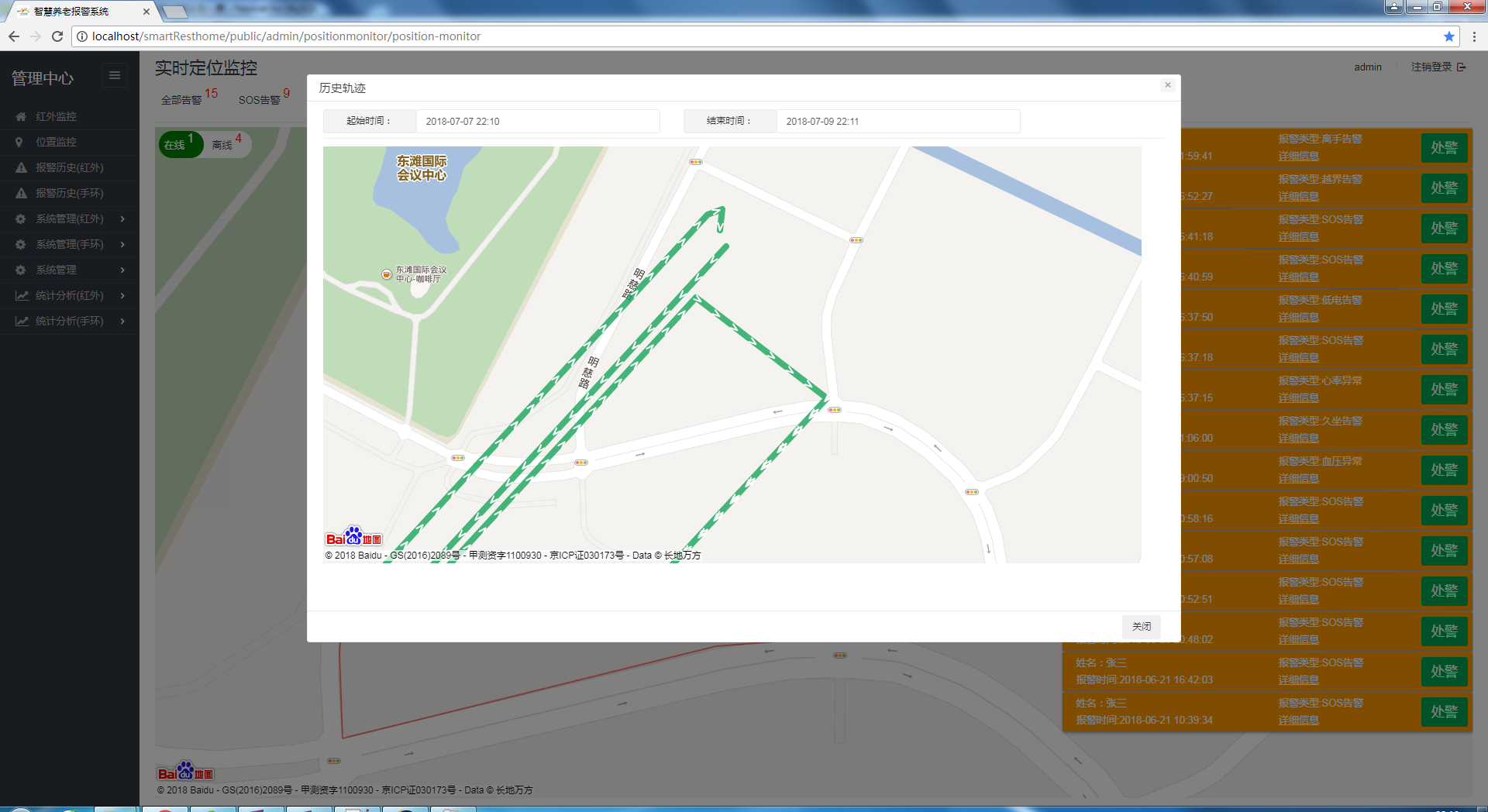Expand the 统计分析(手环) submenu

coord(69,321)
